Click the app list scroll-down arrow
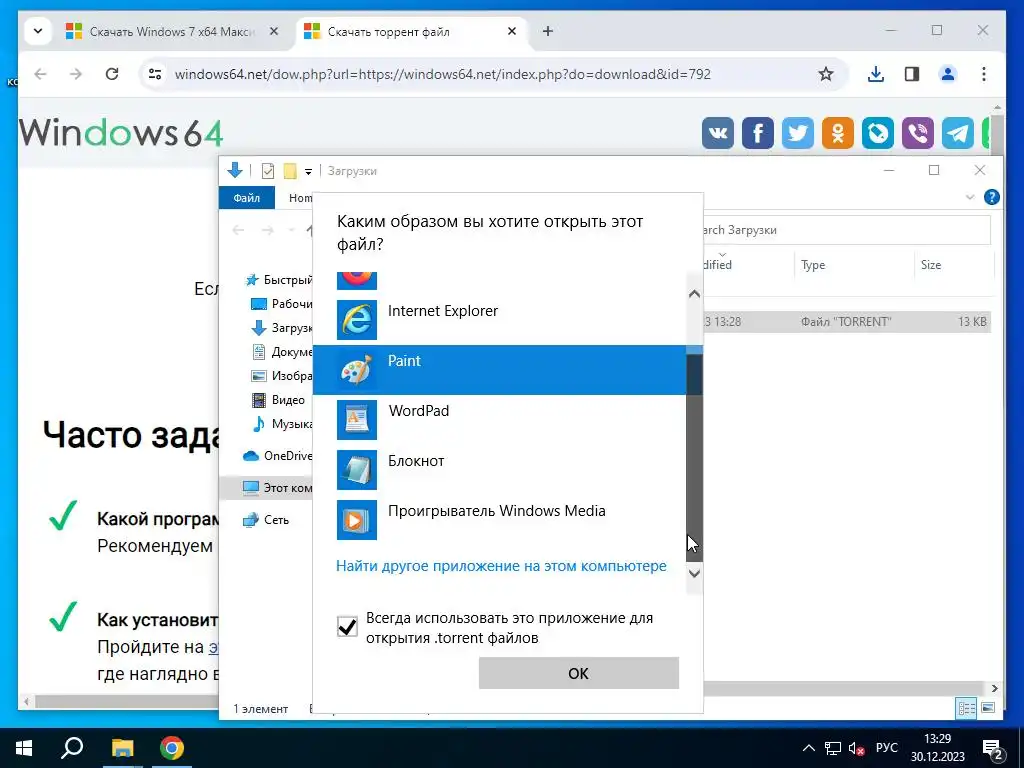This screenshot has height=768, width=1024. (694, 573)
